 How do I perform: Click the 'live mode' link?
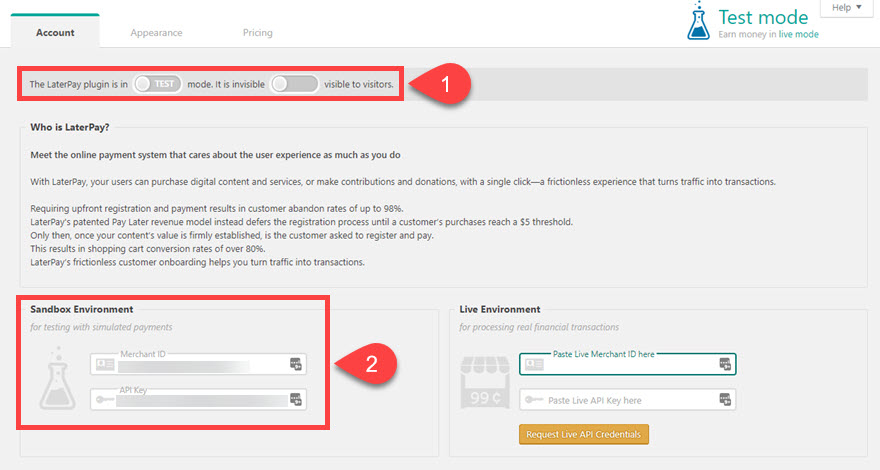pos(798,34)
